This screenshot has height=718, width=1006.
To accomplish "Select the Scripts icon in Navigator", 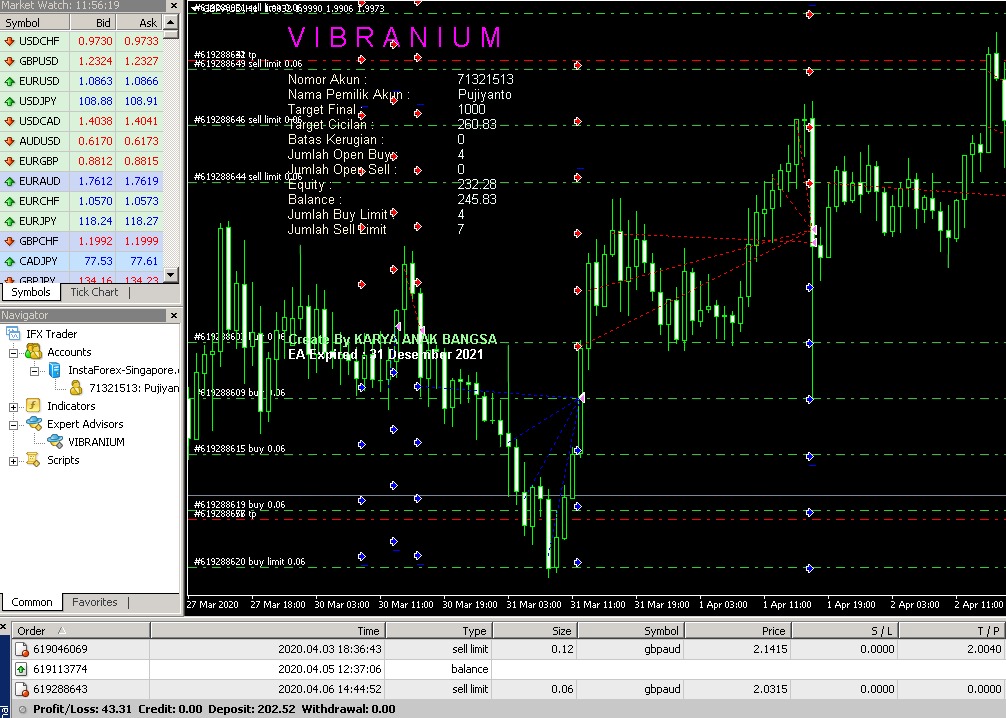I will (33, 460).
